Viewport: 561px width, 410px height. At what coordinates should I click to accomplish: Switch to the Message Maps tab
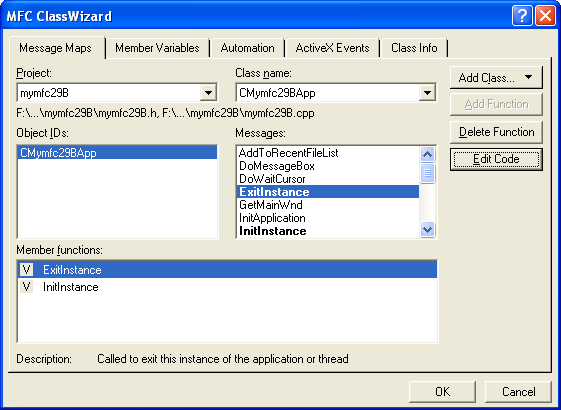(x=55, y=48)
